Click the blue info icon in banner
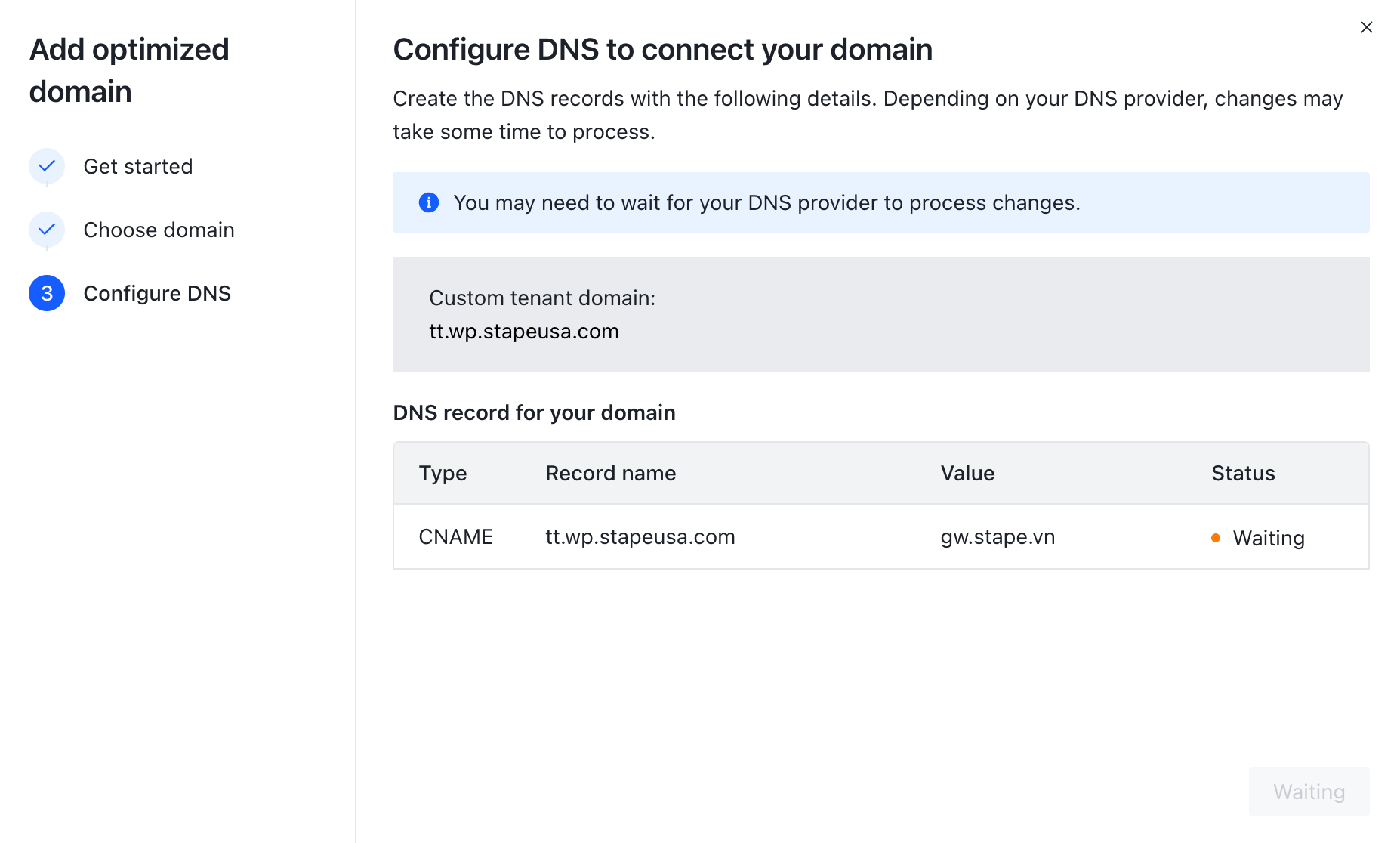This screenshot has width=1400, height=843. [429, 202]
